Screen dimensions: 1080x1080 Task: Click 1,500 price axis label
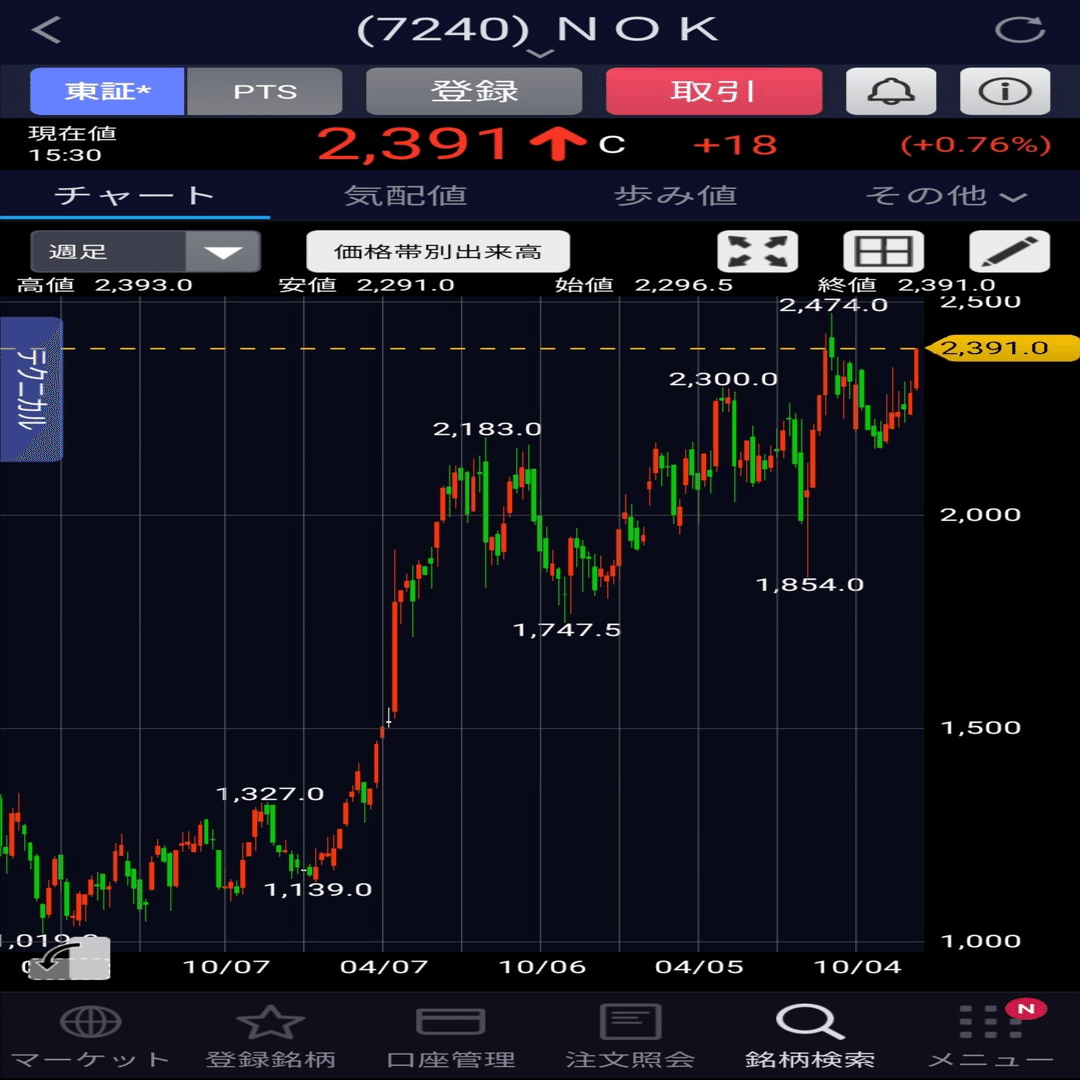[981, 728]
